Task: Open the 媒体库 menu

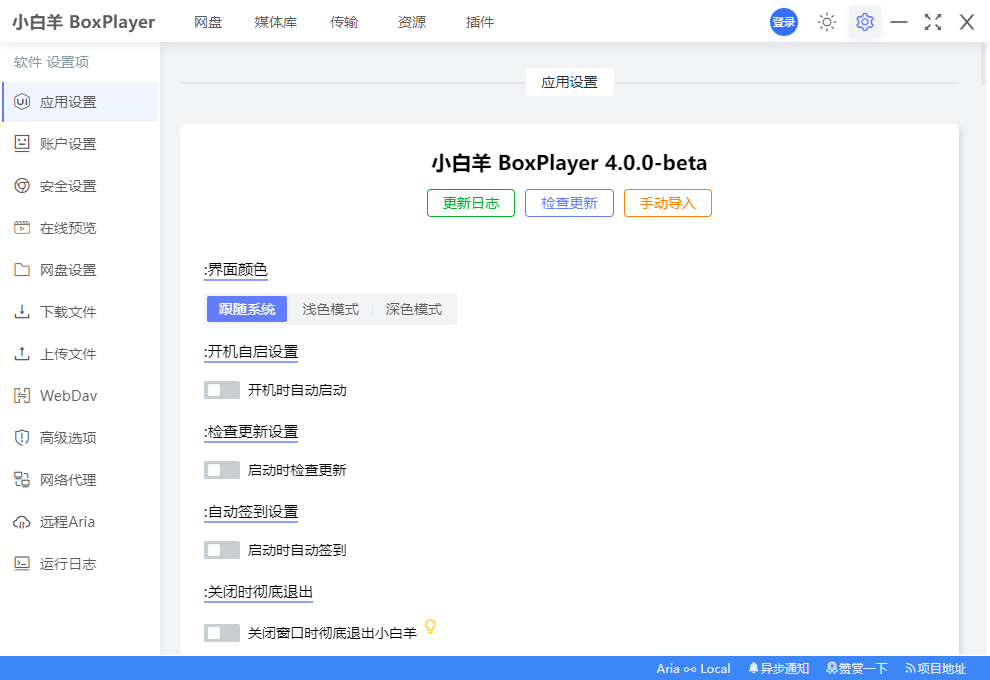Action: (x=275, y=21)
